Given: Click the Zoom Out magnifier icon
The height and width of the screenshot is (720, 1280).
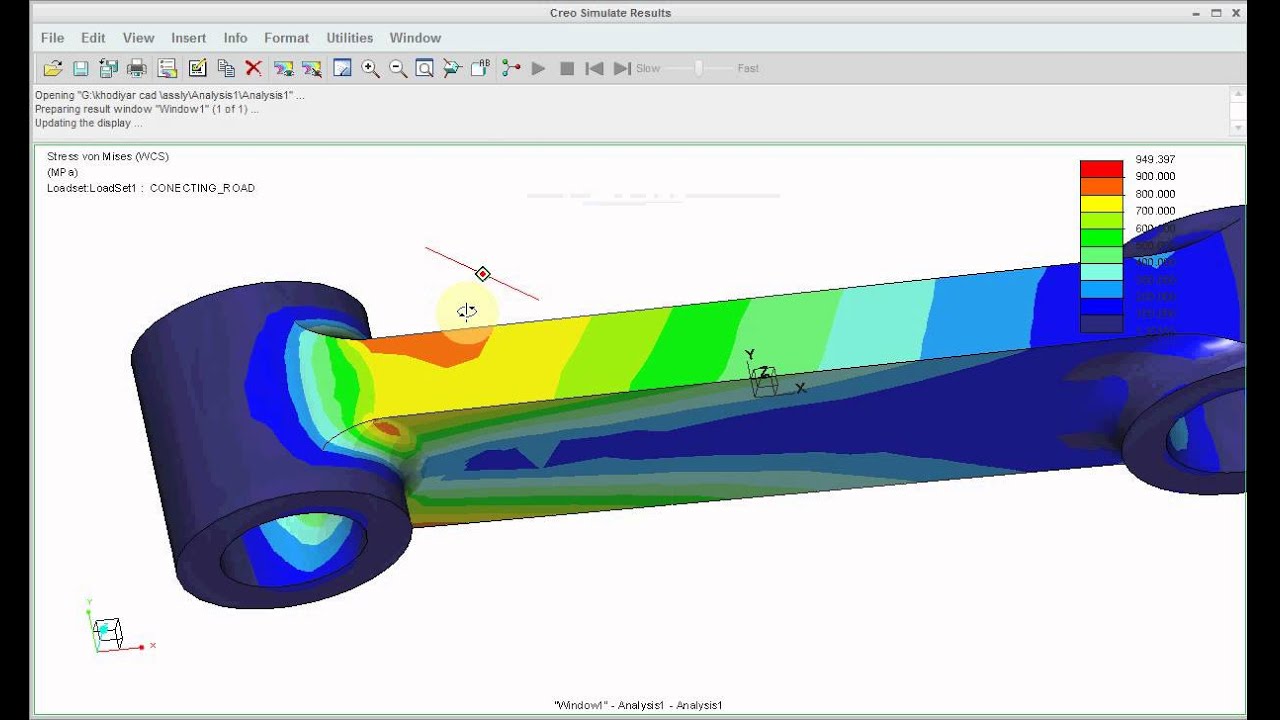Looking at the screenshot, I should 398,68.
